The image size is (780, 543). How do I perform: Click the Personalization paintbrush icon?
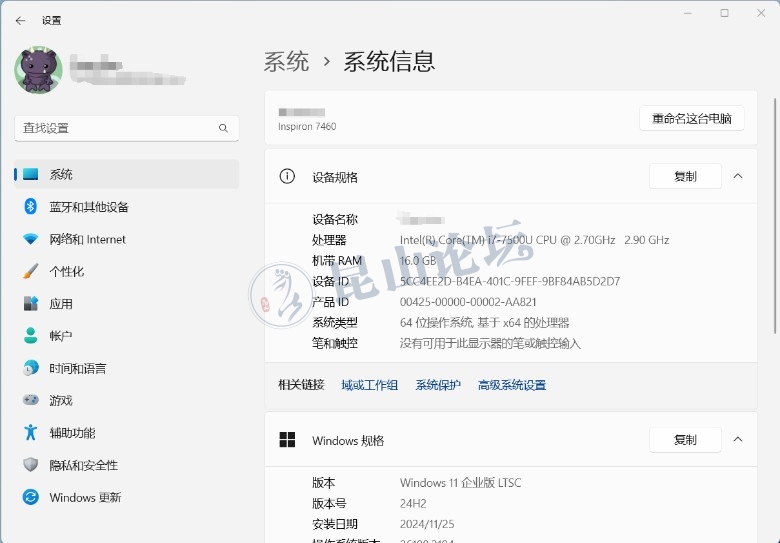pyautogui.click(x=30, y=271)
